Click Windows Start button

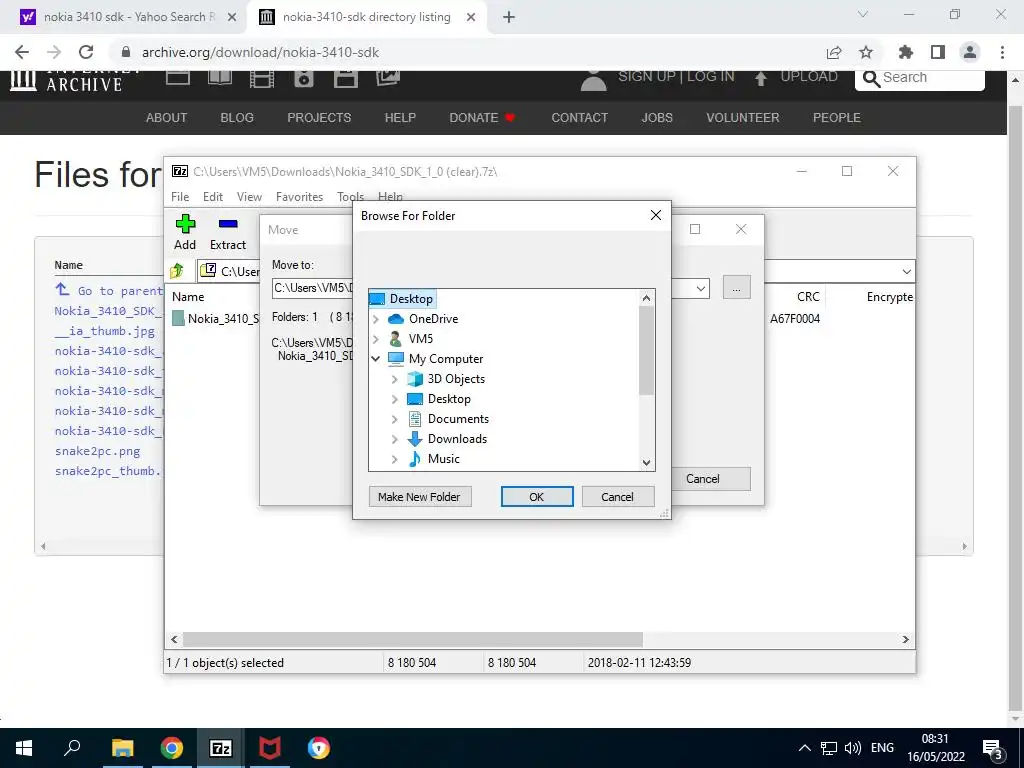point(24,748)
